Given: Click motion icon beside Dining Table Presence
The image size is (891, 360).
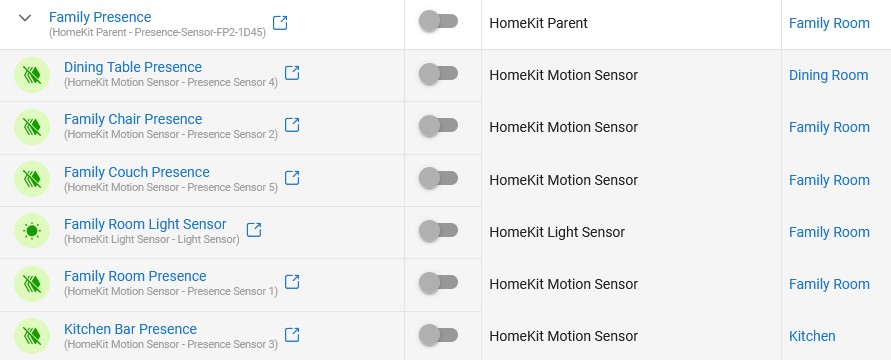Looking at the screenshot, I should click(x=32, y=74).
